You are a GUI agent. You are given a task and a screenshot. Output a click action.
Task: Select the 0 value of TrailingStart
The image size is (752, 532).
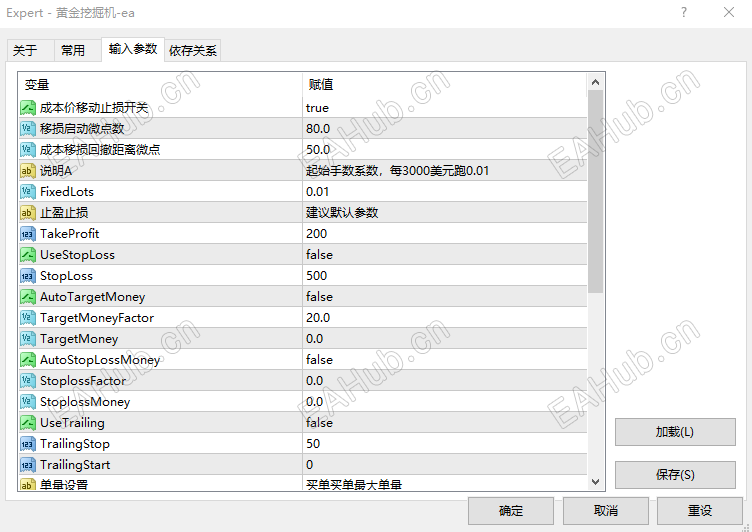(310, 465)
